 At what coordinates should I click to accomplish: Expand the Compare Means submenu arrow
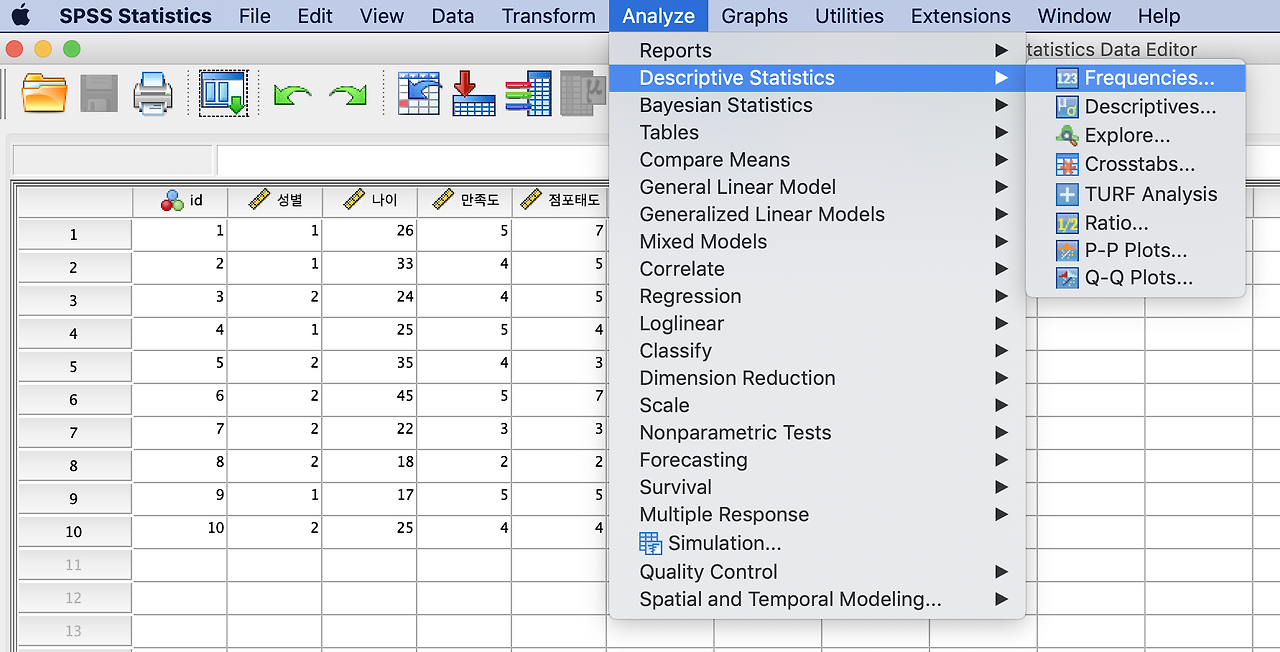1001,160
